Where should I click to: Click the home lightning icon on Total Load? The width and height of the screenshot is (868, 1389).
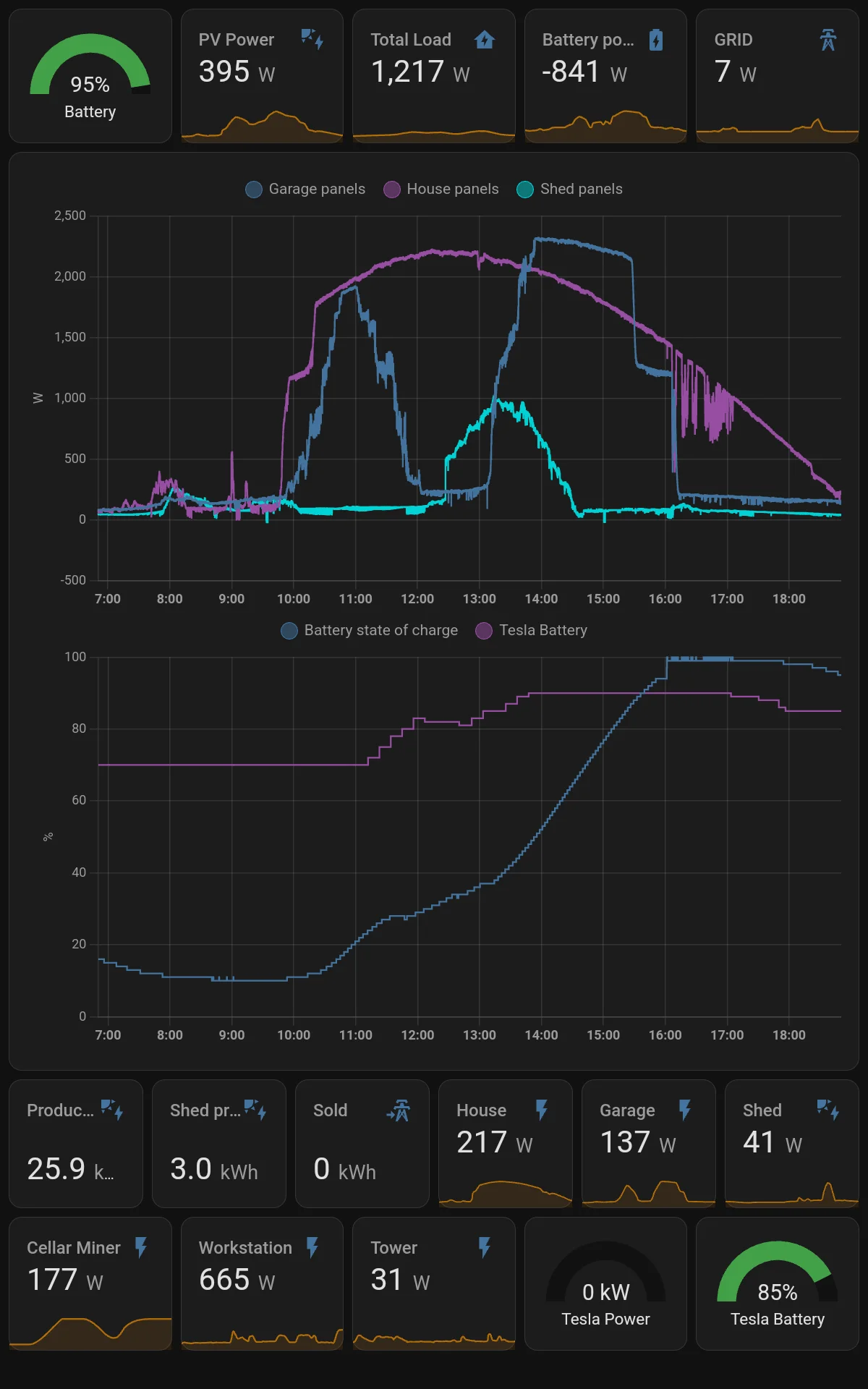coord(485,39)
